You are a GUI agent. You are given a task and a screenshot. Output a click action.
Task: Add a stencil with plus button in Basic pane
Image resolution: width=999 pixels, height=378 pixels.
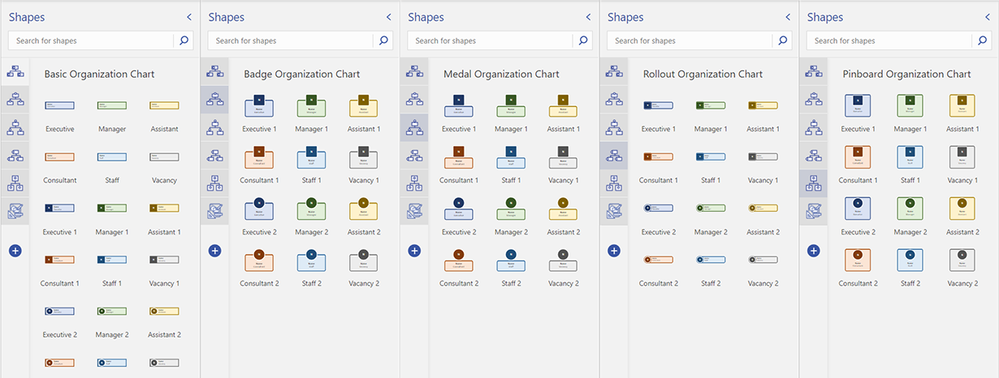15,251
